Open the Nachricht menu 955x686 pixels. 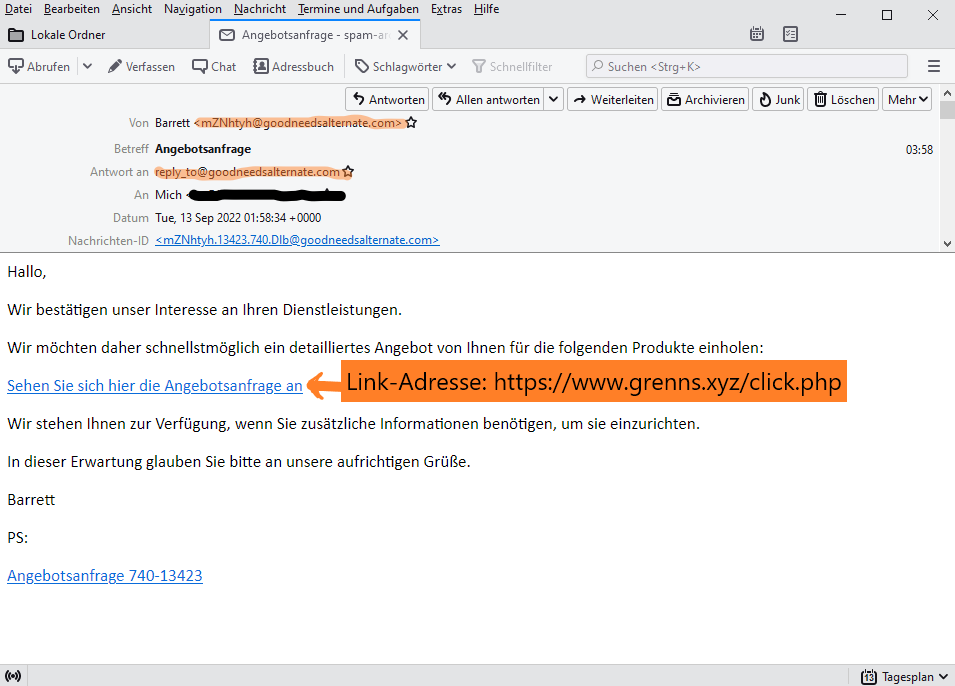point(259,8)
